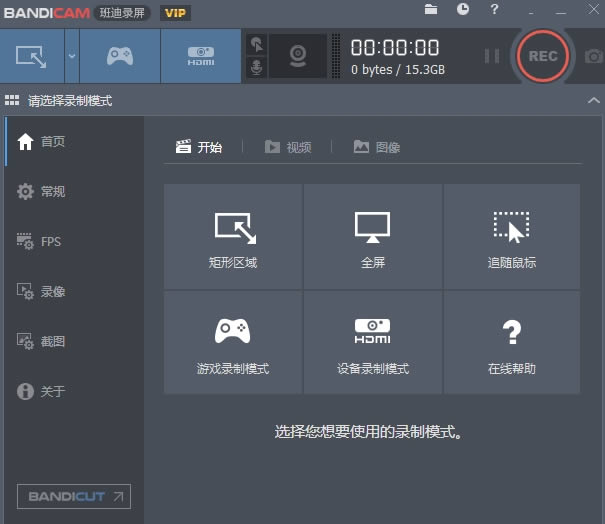Screen dimensions: 605x524
Task: Click the mode grid icon beside 请选择录制模式
Action: tap(12, 100)
